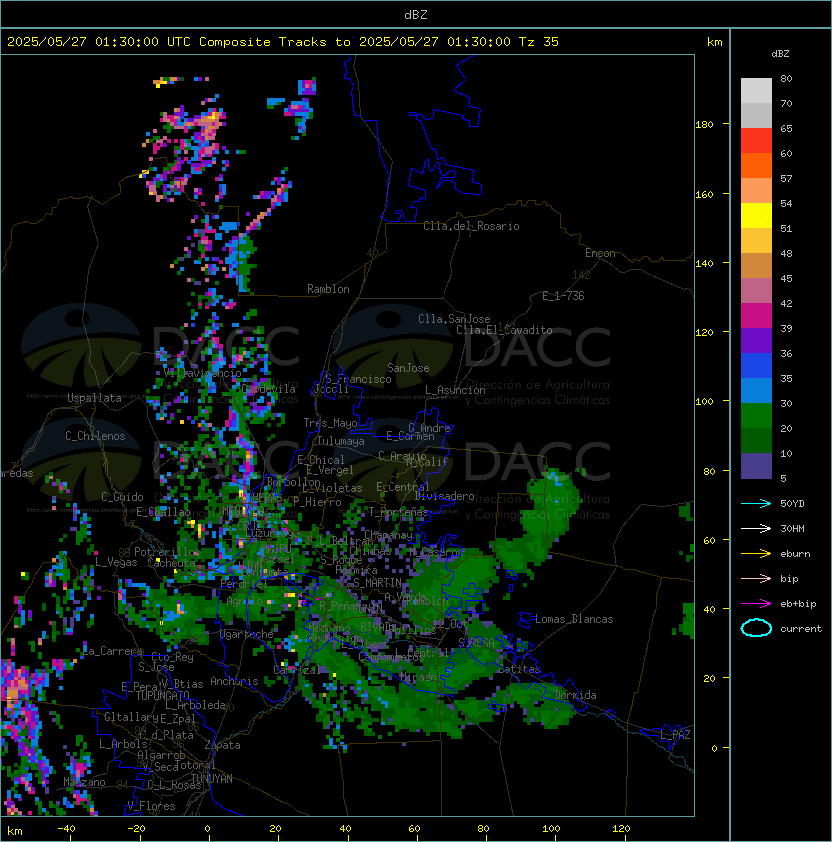Click the 'TUNUYAN' map label
This screenshot has width=832, height=842.
(212, 779)
